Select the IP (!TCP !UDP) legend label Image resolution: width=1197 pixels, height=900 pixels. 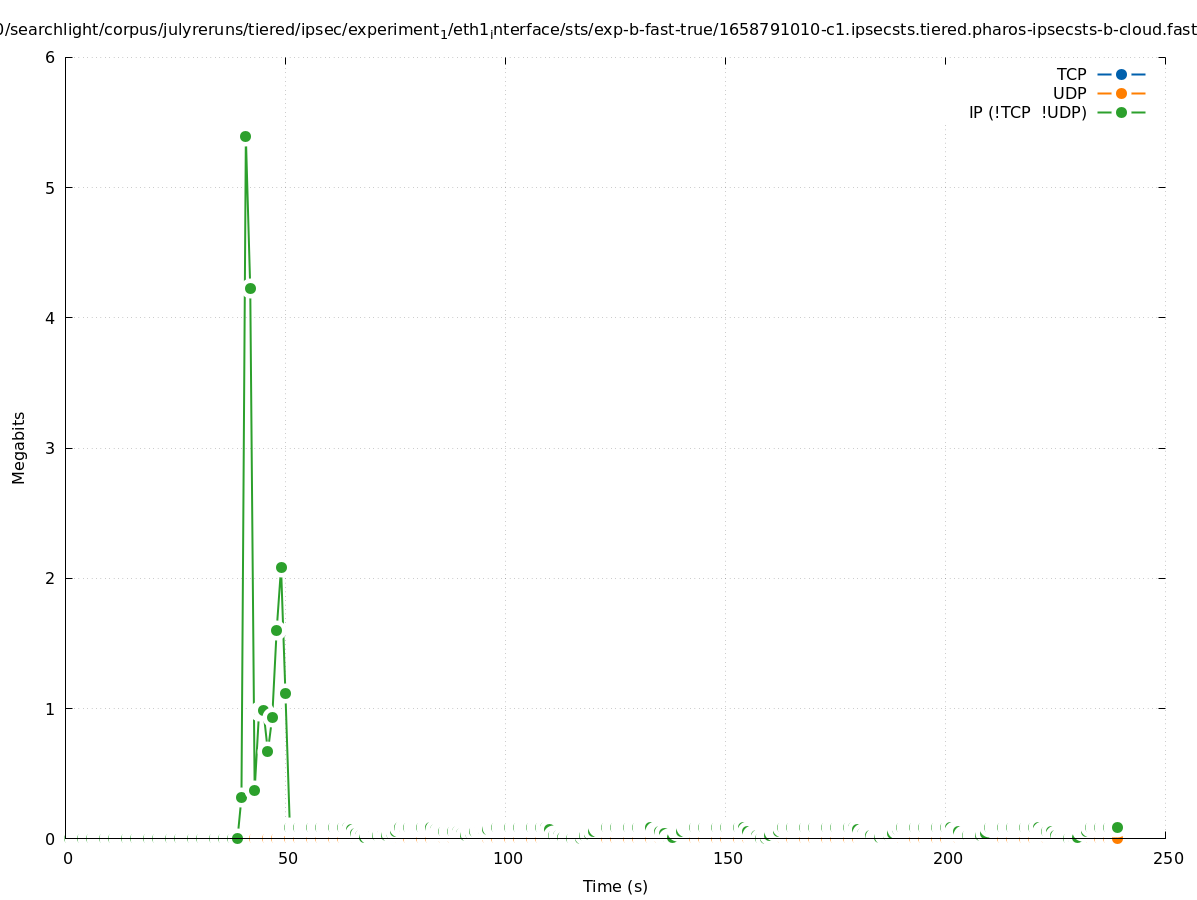(1027, 112)
